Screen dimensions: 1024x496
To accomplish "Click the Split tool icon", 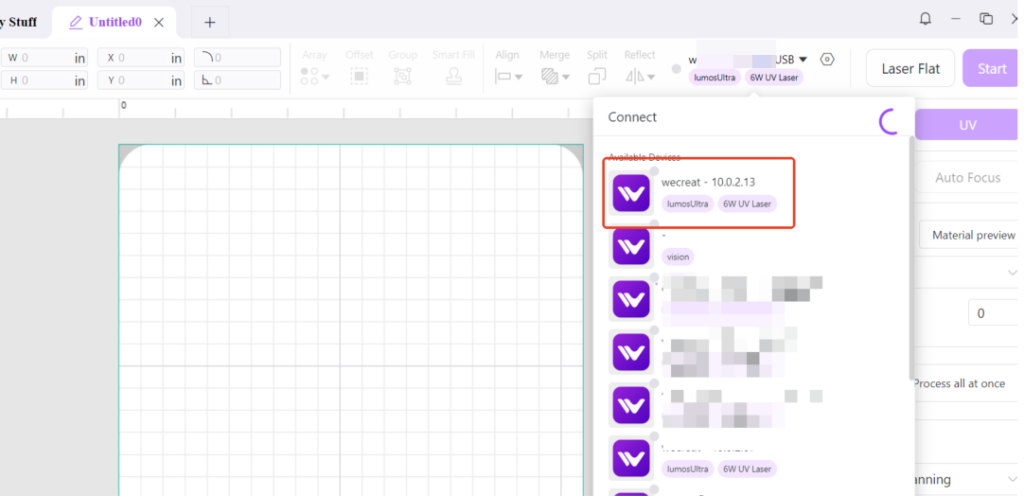I will pyautogui.click(x=597, y=76).
